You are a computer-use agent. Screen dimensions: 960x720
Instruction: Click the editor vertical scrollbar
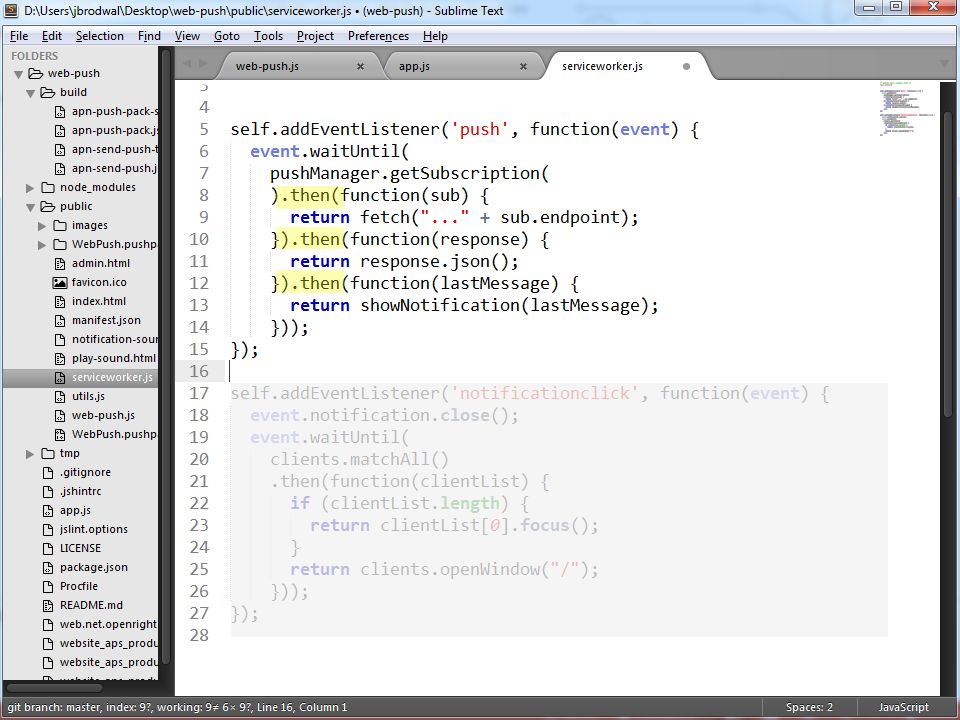tap(948, 263)
